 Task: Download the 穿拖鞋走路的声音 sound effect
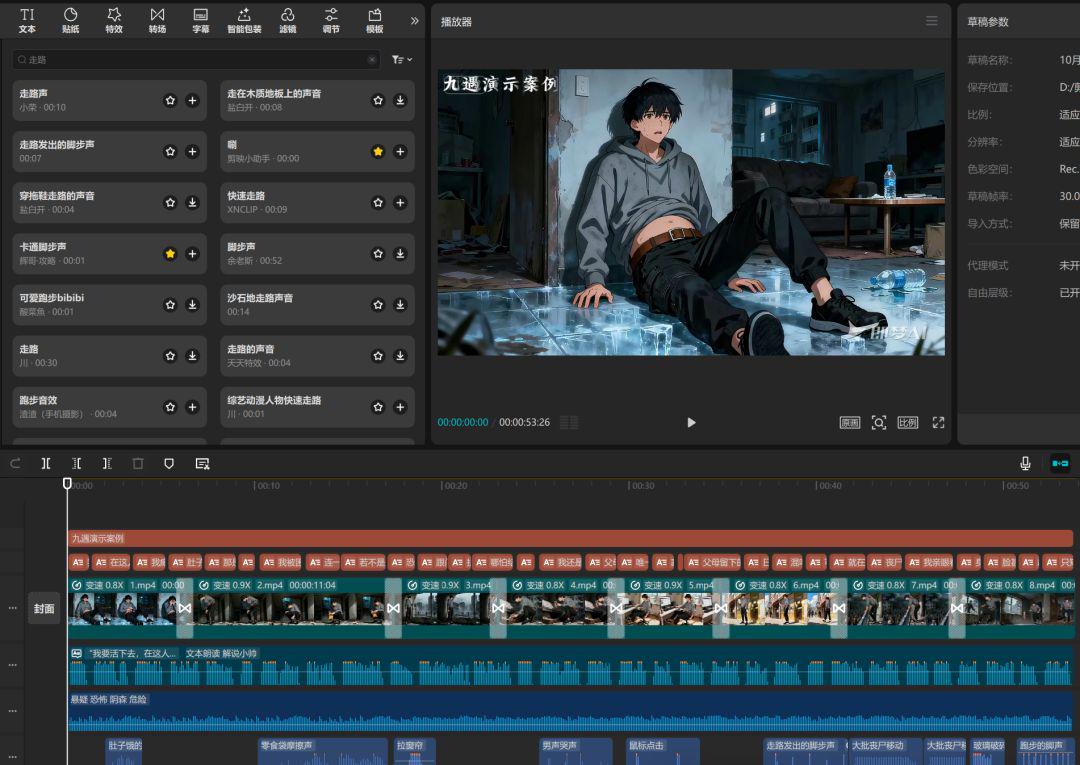[x=192, y=202]
